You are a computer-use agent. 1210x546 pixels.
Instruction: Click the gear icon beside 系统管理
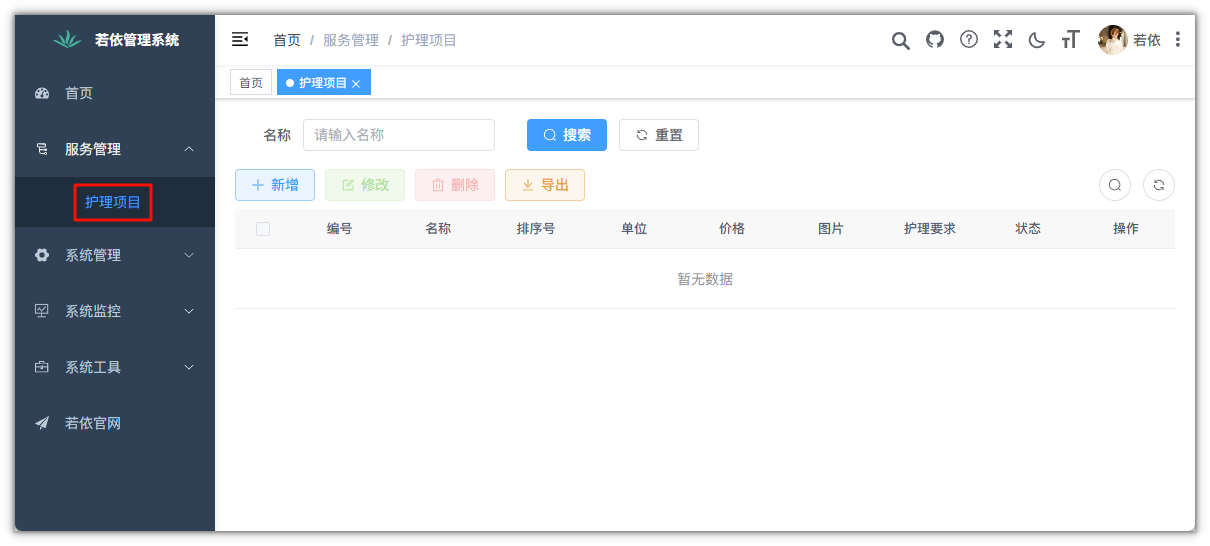click(42, 255)
